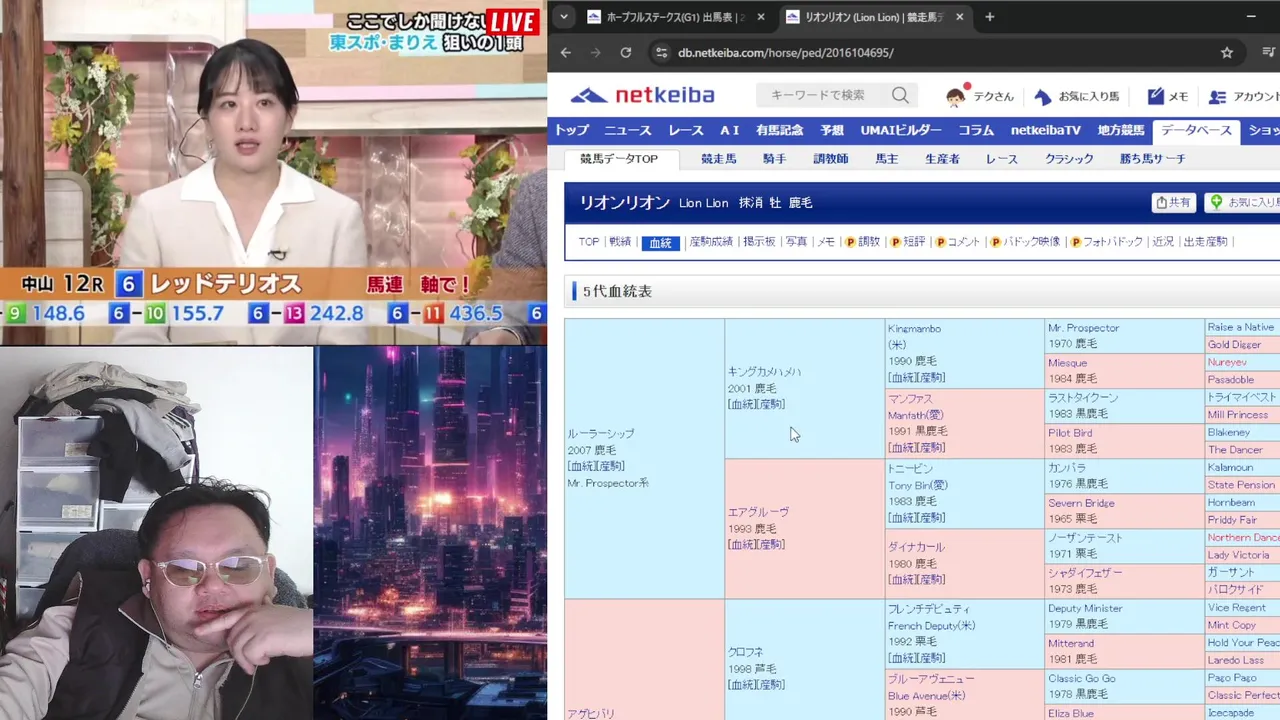The width and height of the screenshot is (1280, 720).
Task: Open the コラム nav item
Action: pyautogui.click(x=976, y=130)
